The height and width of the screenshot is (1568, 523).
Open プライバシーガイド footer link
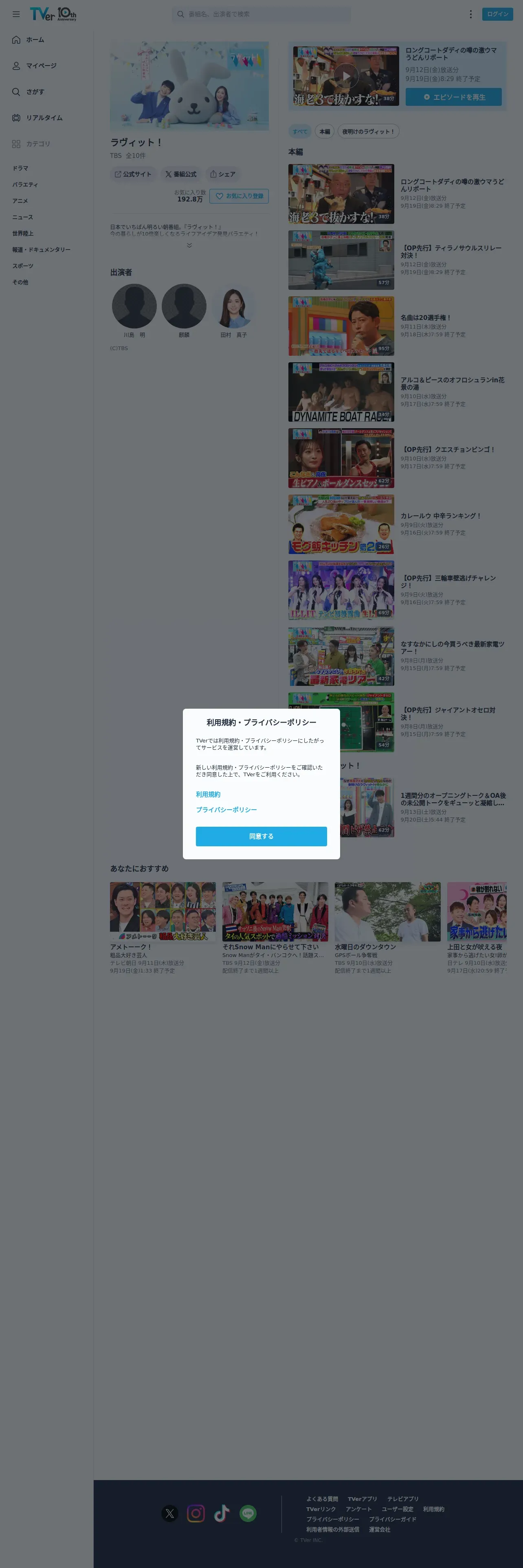click(x=393, y=1519)
